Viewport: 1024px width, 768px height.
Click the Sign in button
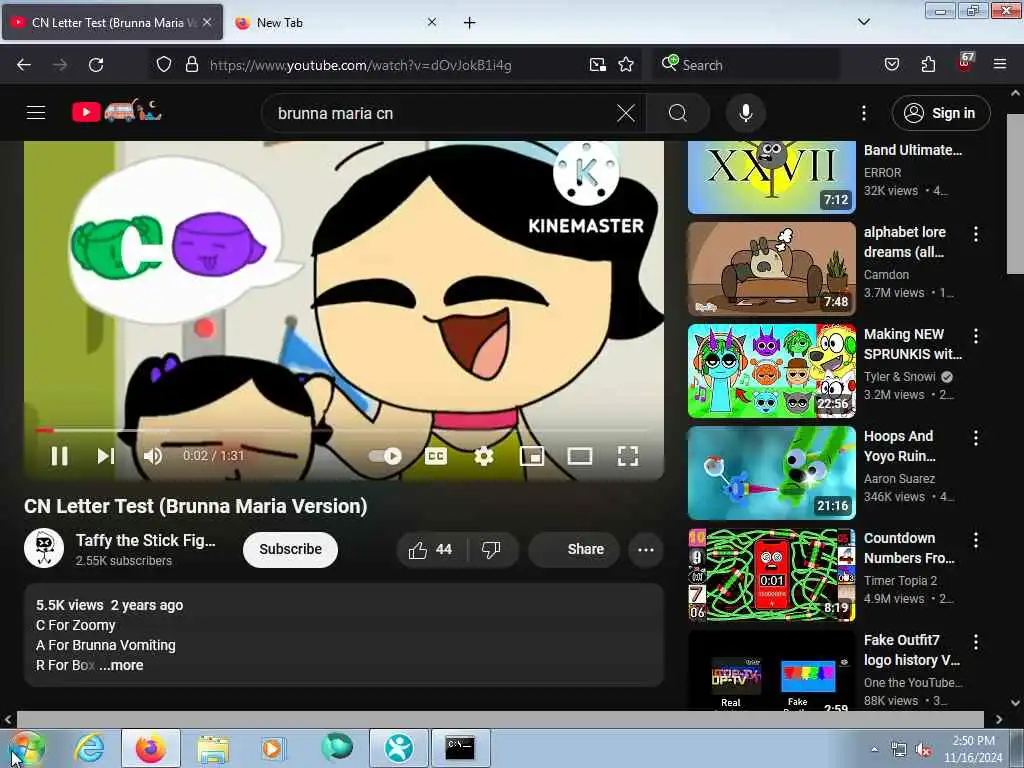tap(940, 113)
